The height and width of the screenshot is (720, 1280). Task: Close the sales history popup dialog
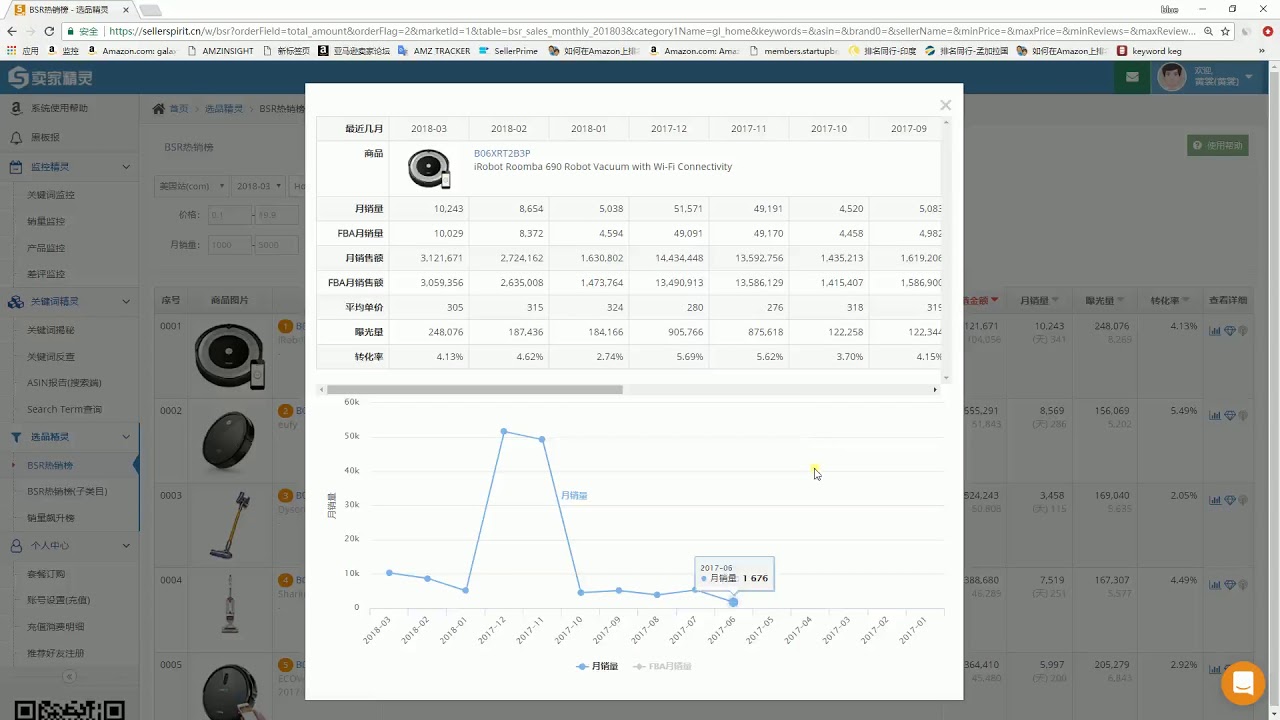[945, 105]
